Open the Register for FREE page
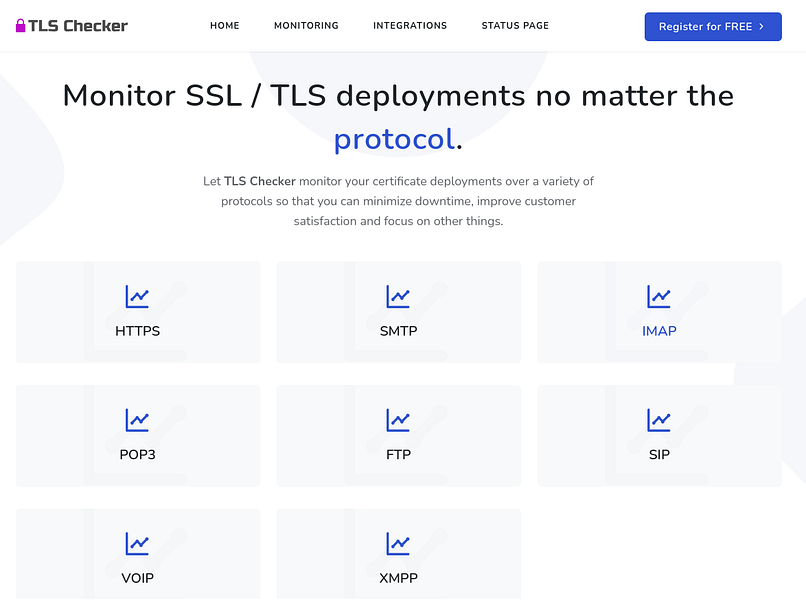This screenshot has width=806, height=600. (x=712, y=26)
